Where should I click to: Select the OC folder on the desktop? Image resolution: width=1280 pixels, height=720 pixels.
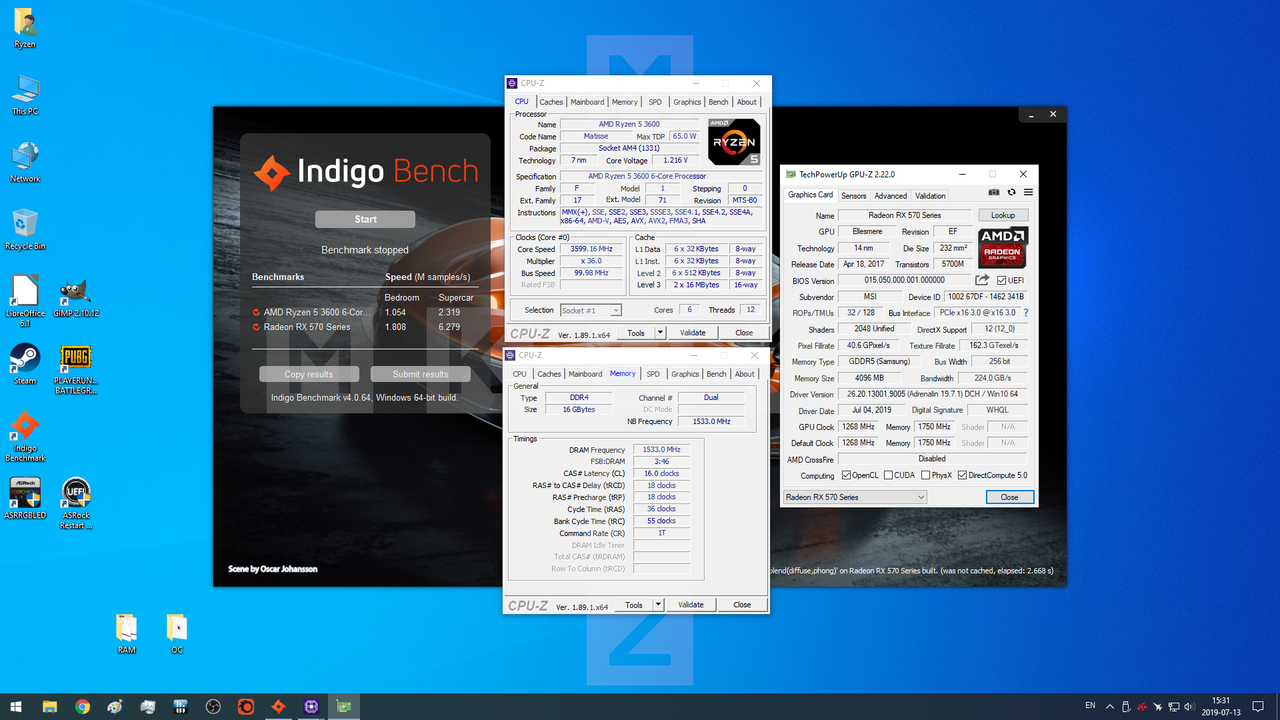pyautogui.click(x=176, y=632)
